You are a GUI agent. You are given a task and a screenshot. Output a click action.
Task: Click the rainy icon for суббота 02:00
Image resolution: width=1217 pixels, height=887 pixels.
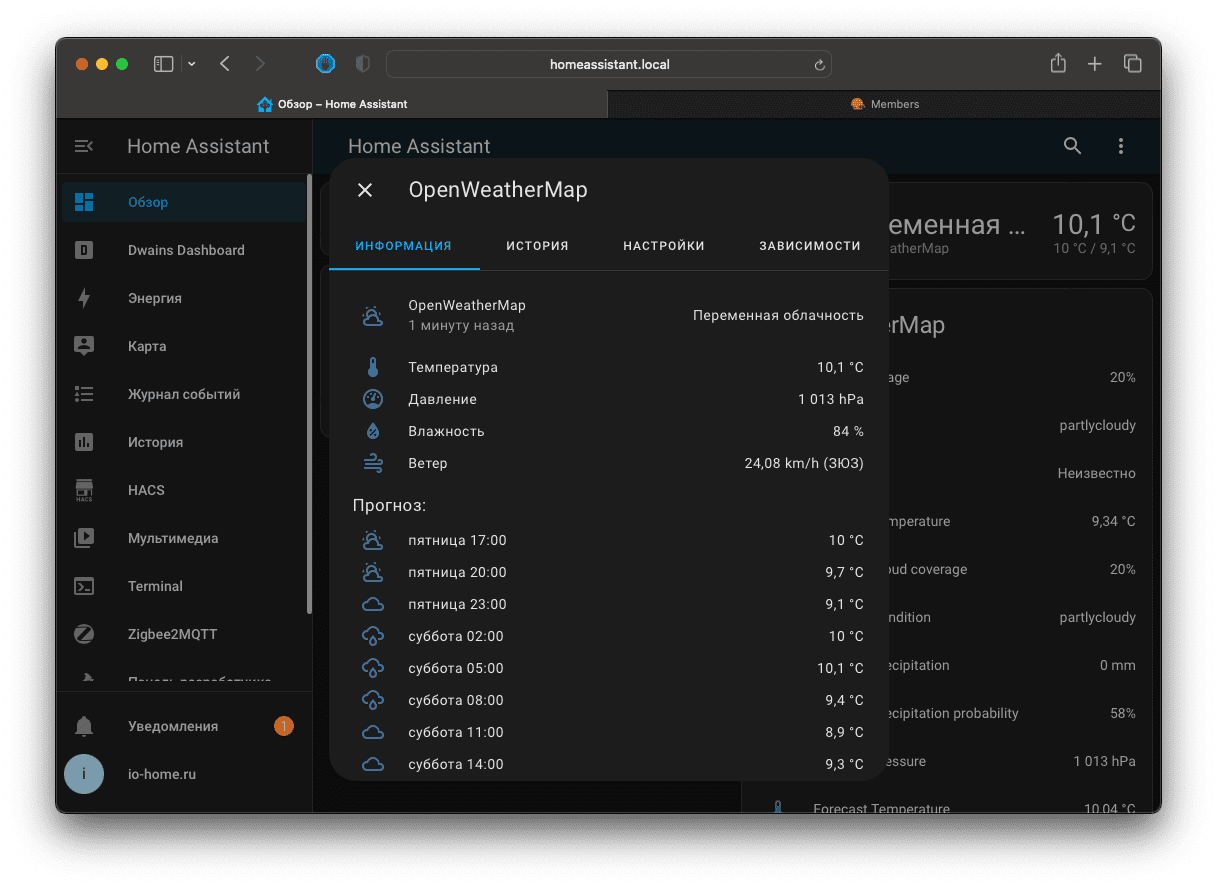click(x=372, y=636)
